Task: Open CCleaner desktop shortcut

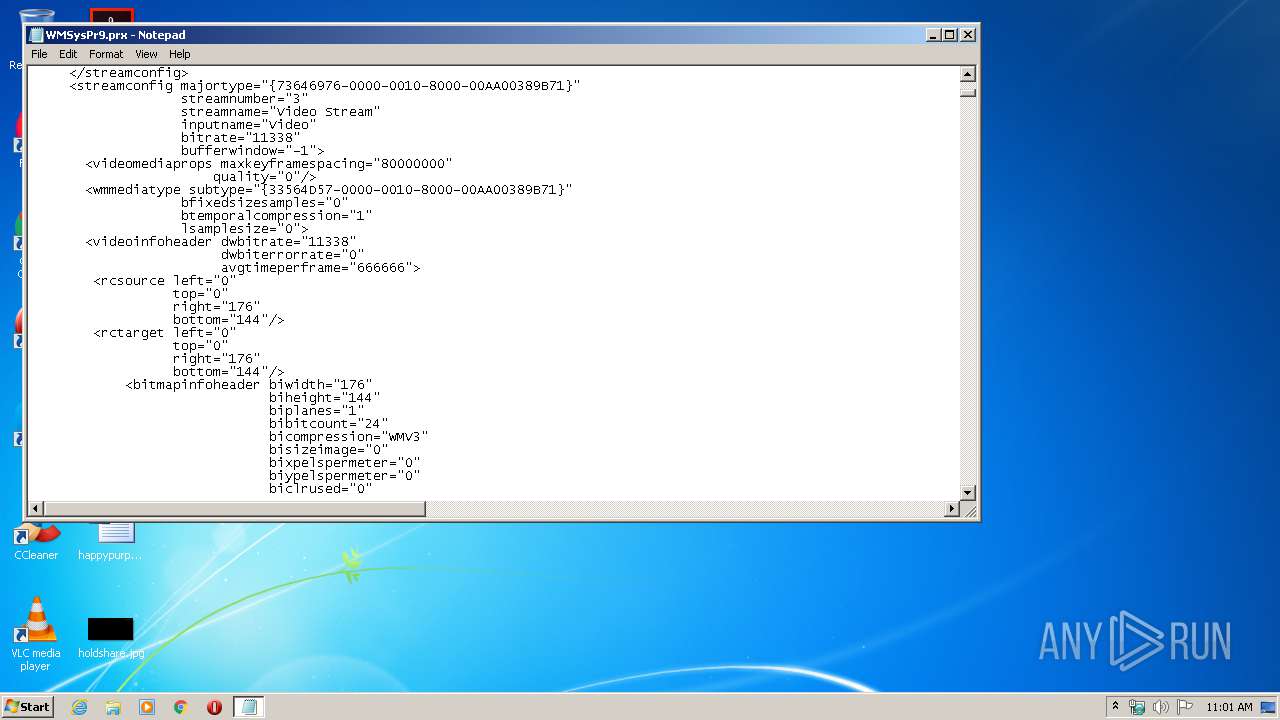Action: [36, 543]
